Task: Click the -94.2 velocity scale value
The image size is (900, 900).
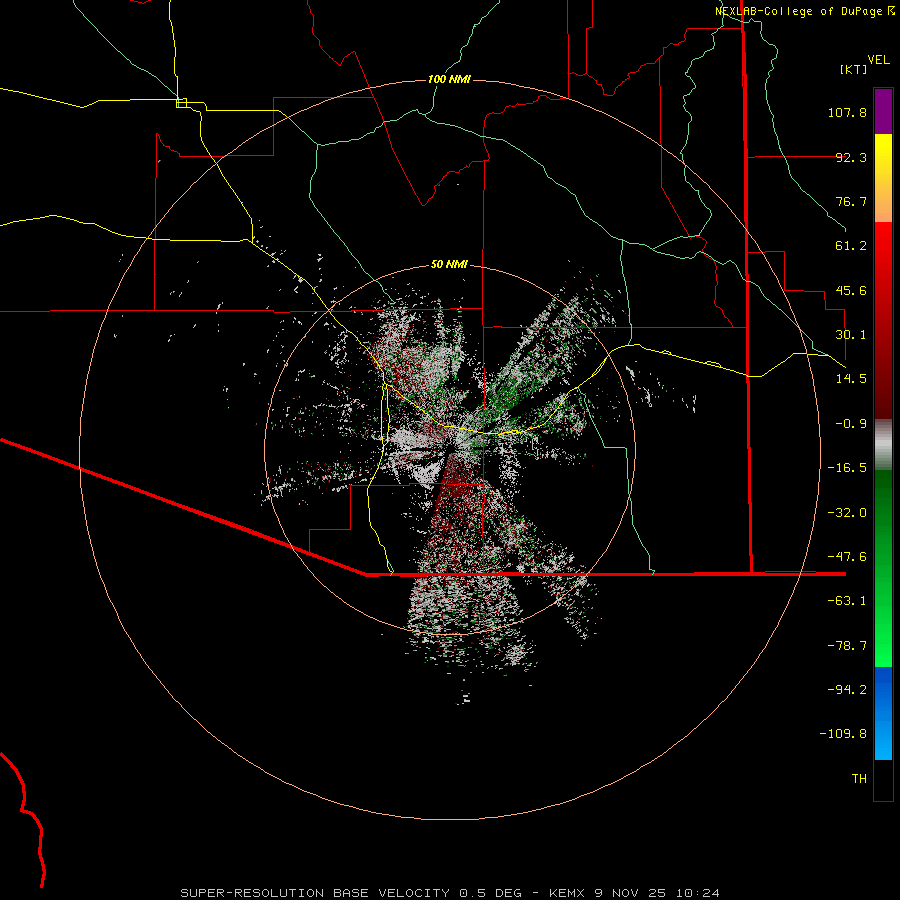Action: [x=847, y=690]
